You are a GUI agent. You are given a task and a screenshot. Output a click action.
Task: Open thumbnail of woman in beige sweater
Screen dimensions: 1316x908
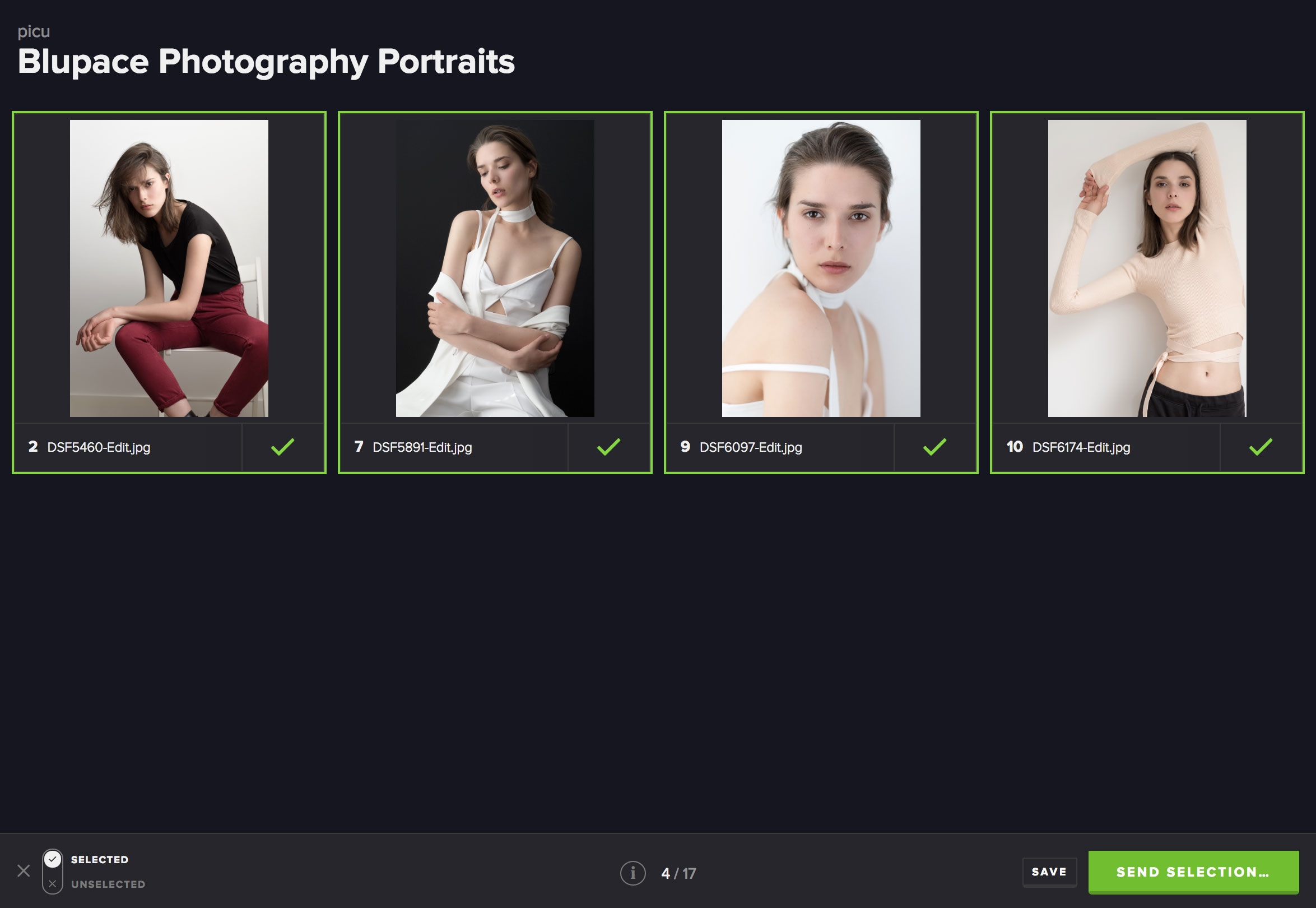(x=1146, y=268)
